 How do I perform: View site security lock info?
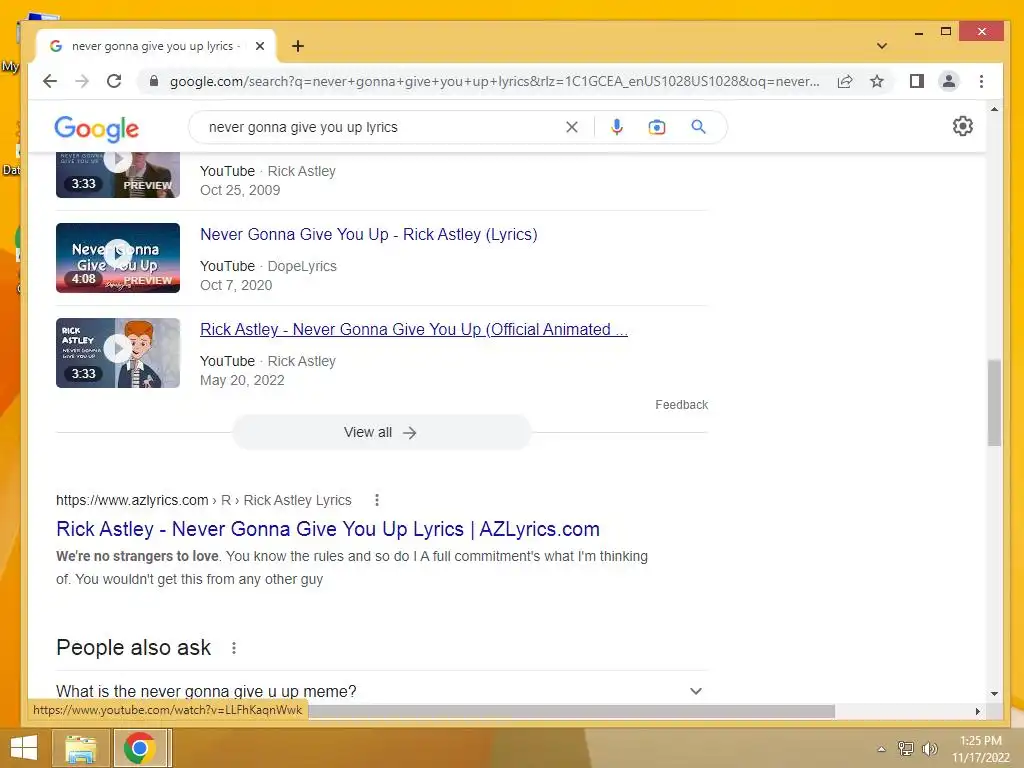pos(154,81)
